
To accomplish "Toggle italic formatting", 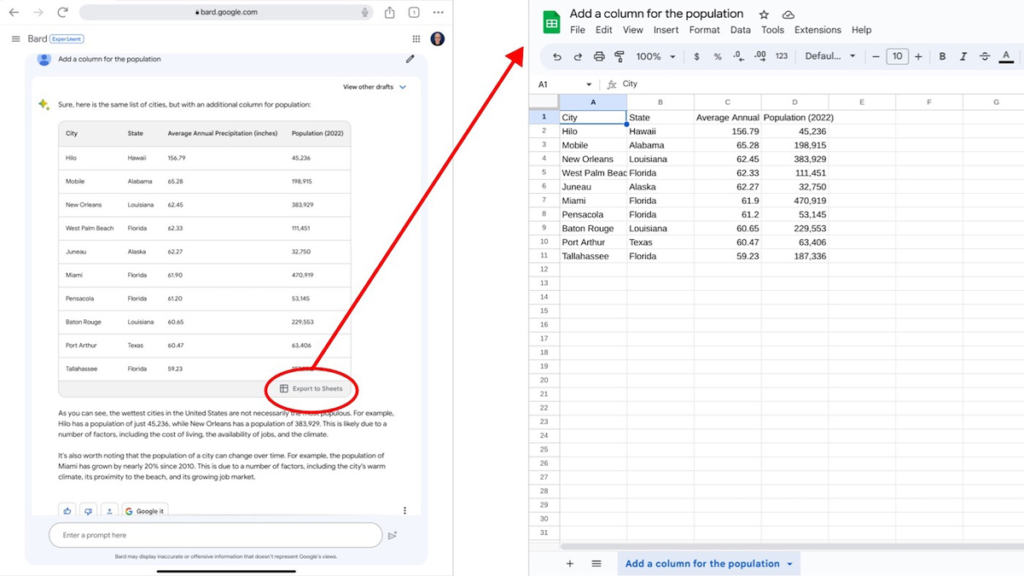I will tap(964, 57).
